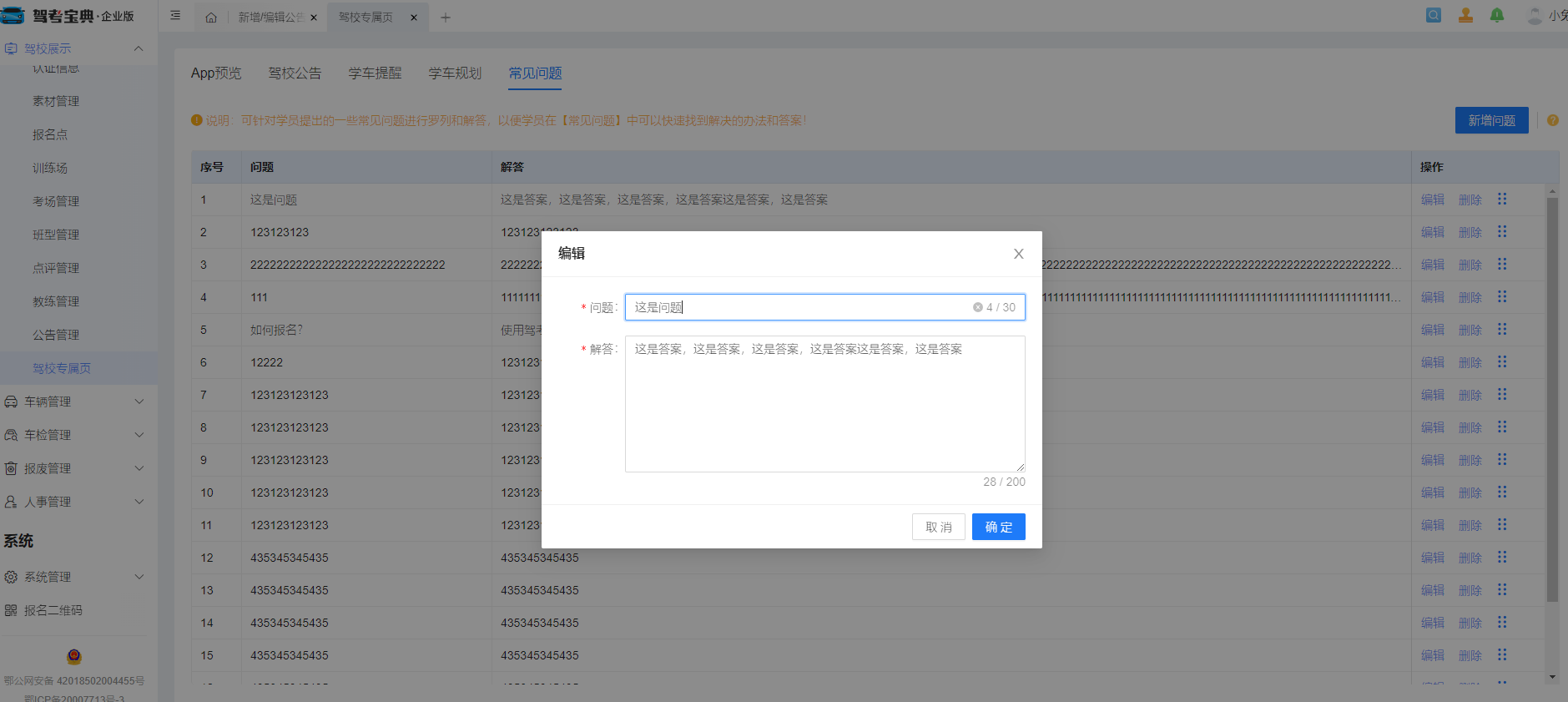Open 考场管理 in sidebar
This screenshot has height=702, width=1568.
tap(56, 201)
